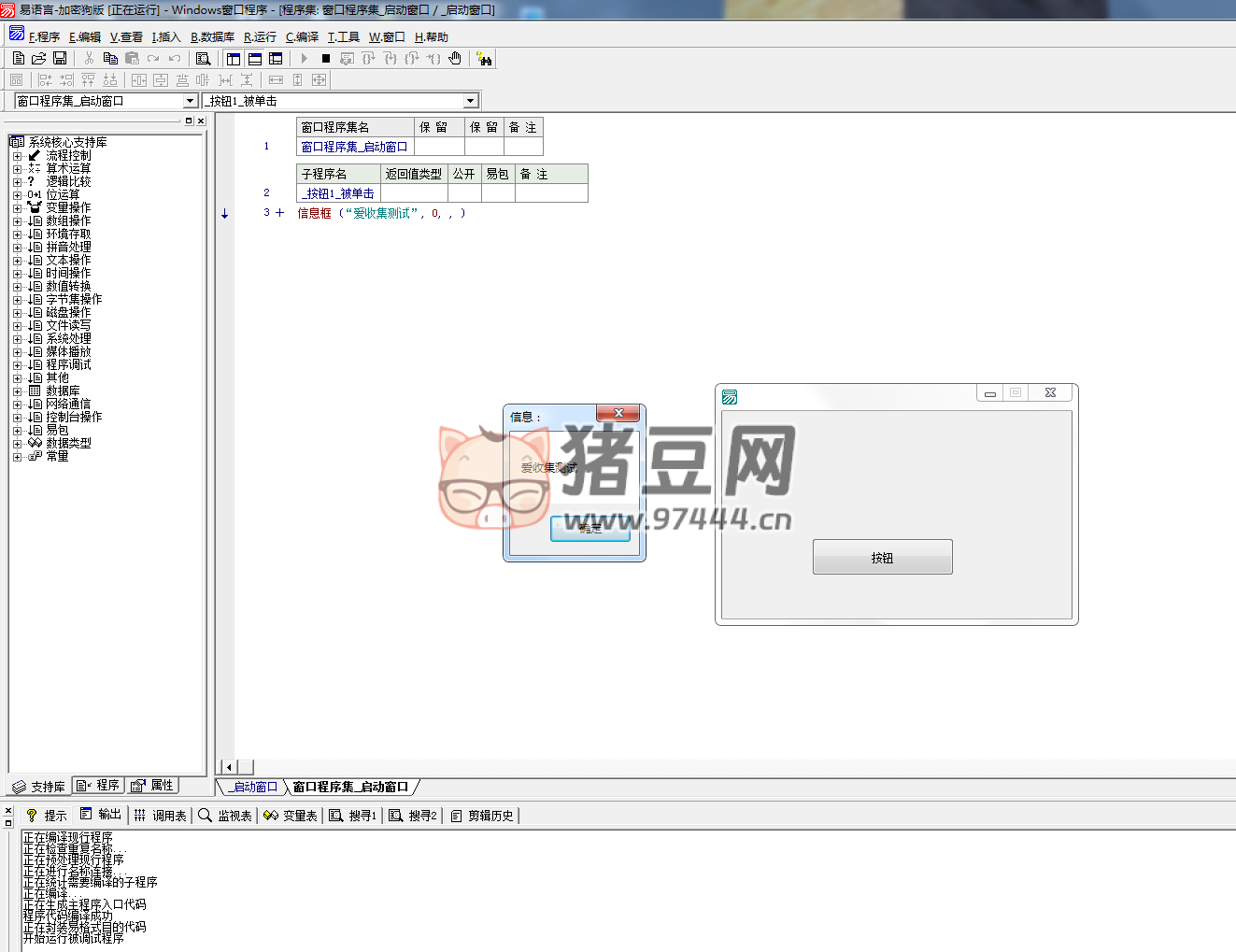Click the Copy icon in toolbar
The height and width of the screenshot is (952, 1236).
point(110,58)
